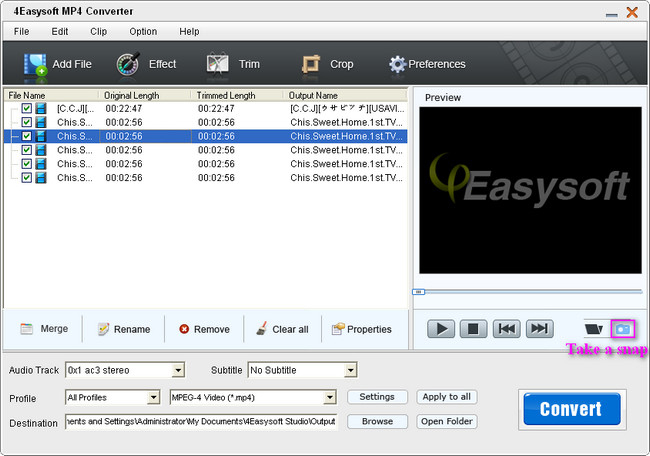Viewport: 650px width, 456px height.
Task: Click the Destination path field
Action: pos(201,422)
